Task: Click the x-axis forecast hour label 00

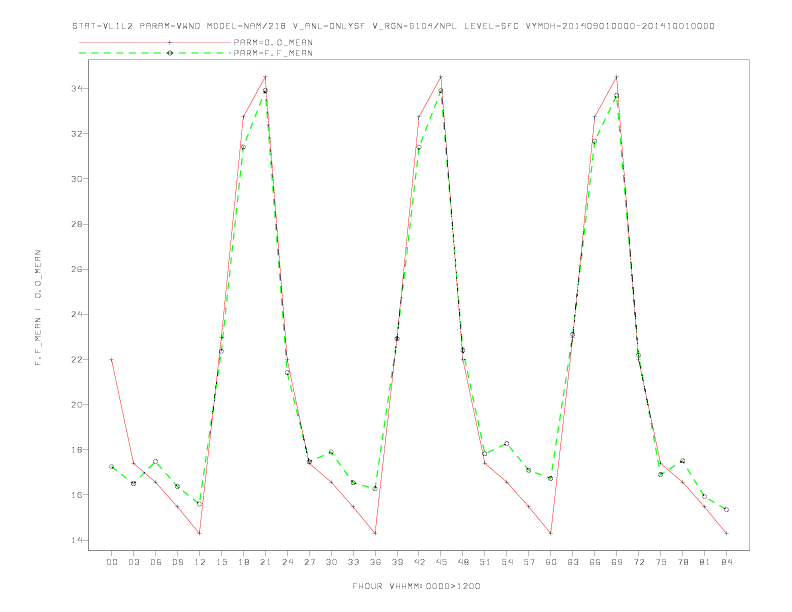Action: pos(112,562)
